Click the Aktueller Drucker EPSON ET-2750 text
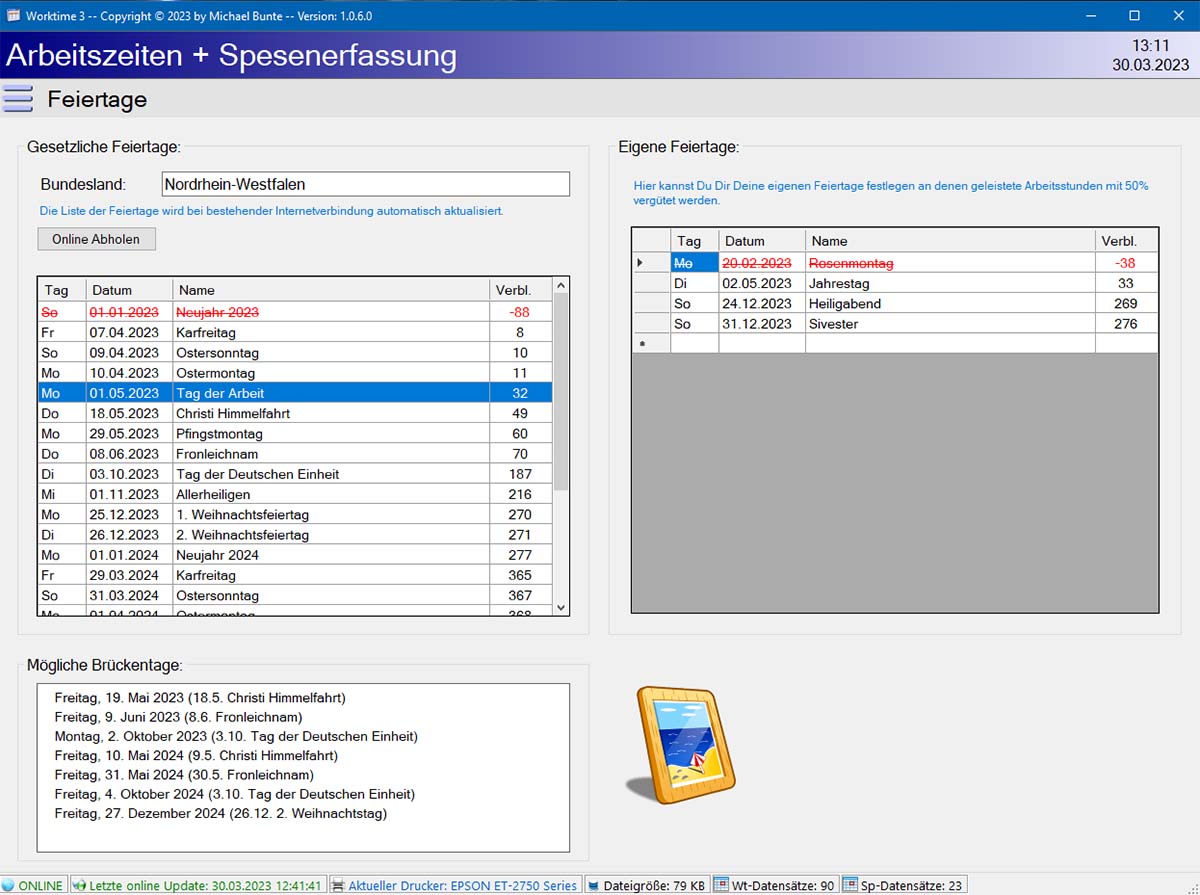The width and height of the screenshot is (1200, 895). click(462, 886)
